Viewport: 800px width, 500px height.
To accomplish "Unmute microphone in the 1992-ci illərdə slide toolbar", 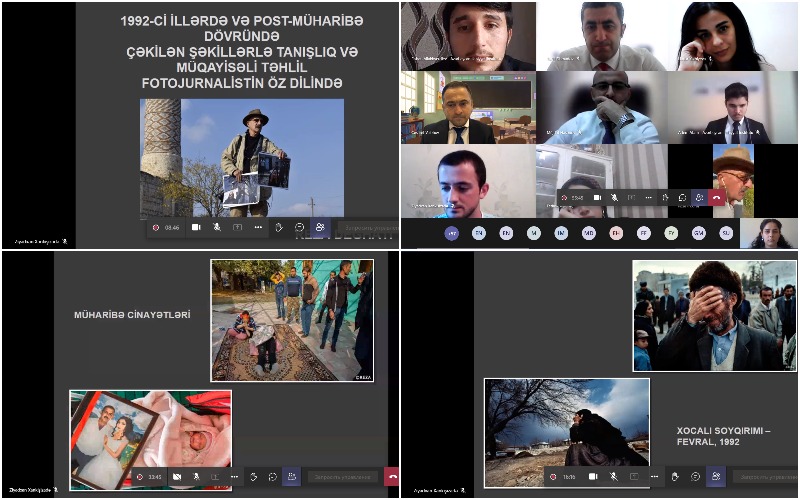I will pyautogui.click(x=217, y=228).
